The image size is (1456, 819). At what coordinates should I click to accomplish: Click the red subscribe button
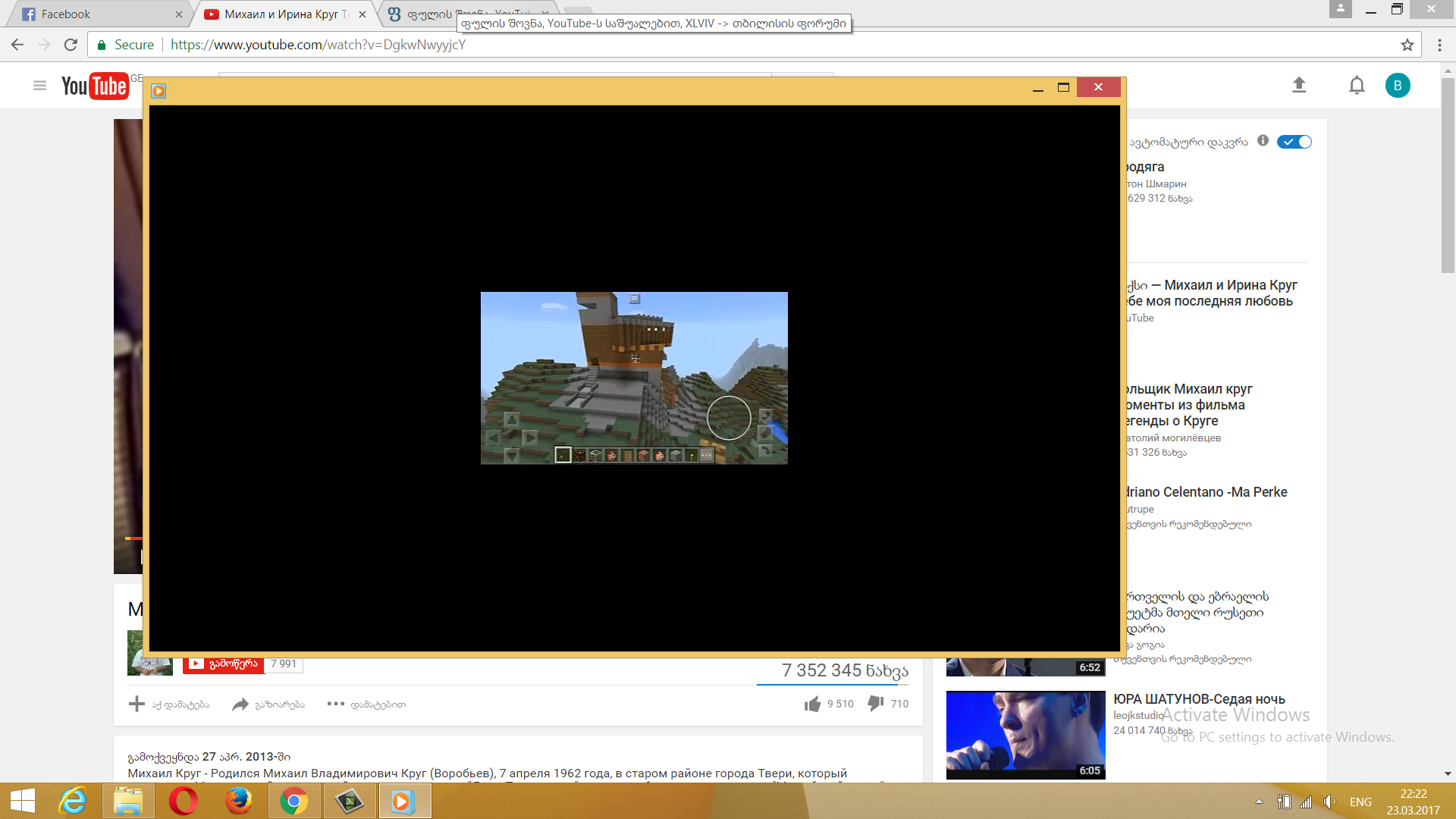[x=224, y=664]
